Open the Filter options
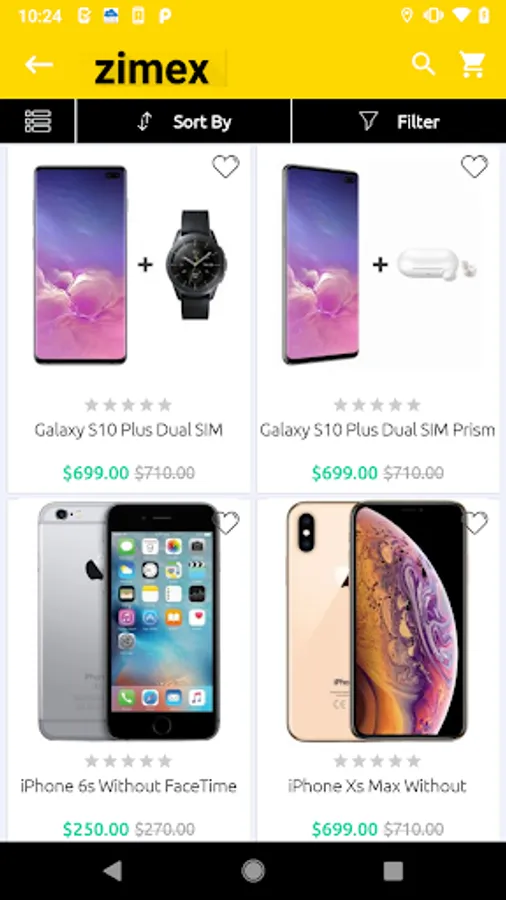506x900 pixels. (399, 121)
